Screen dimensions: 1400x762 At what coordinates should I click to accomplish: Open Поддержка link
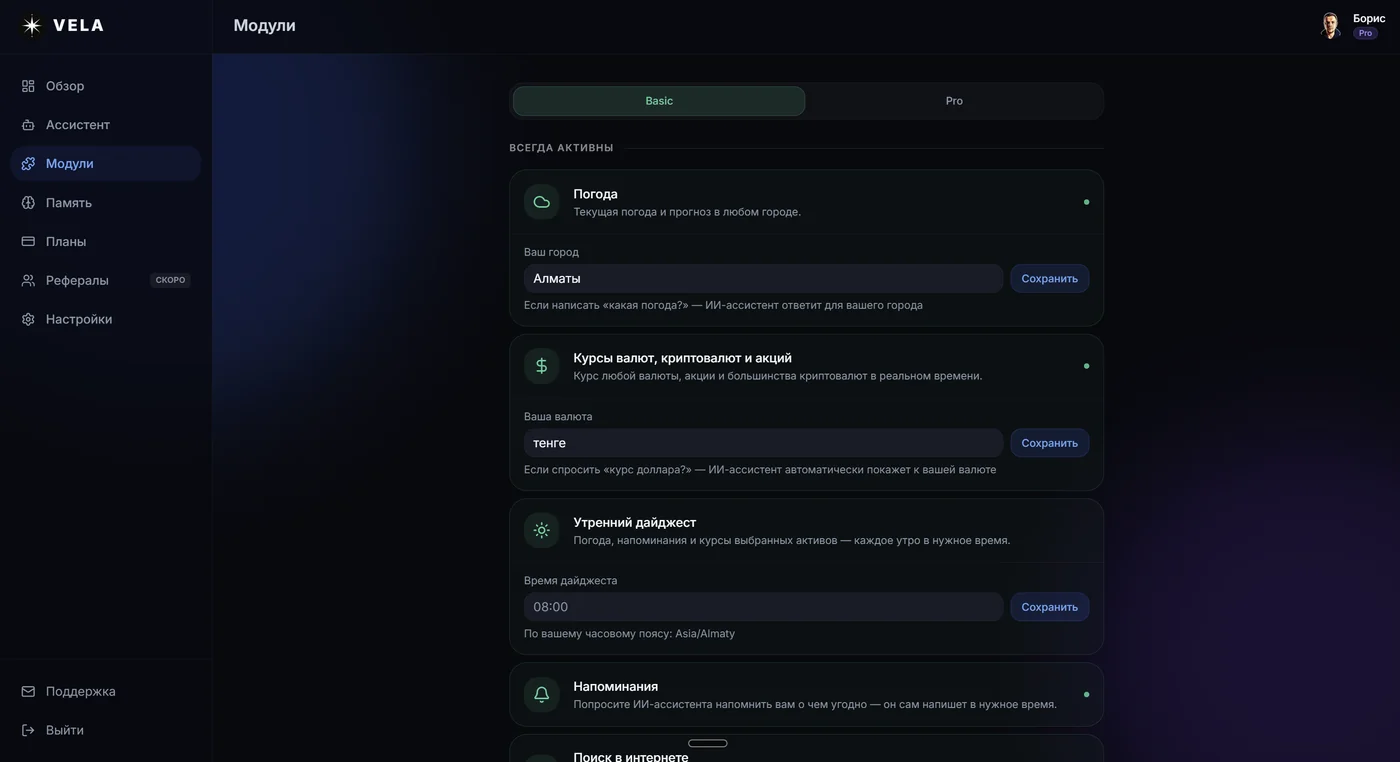pyautogui.click(x=106, y=692)
